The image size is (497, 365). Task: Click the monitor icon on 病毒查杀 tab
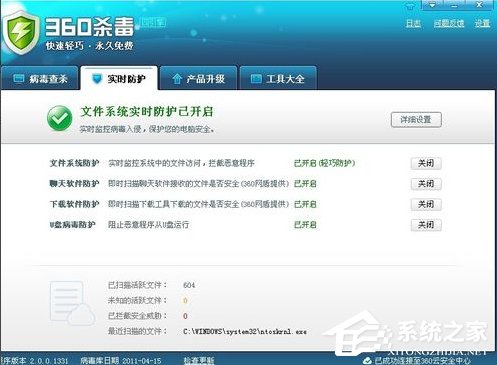click(19, 79)
